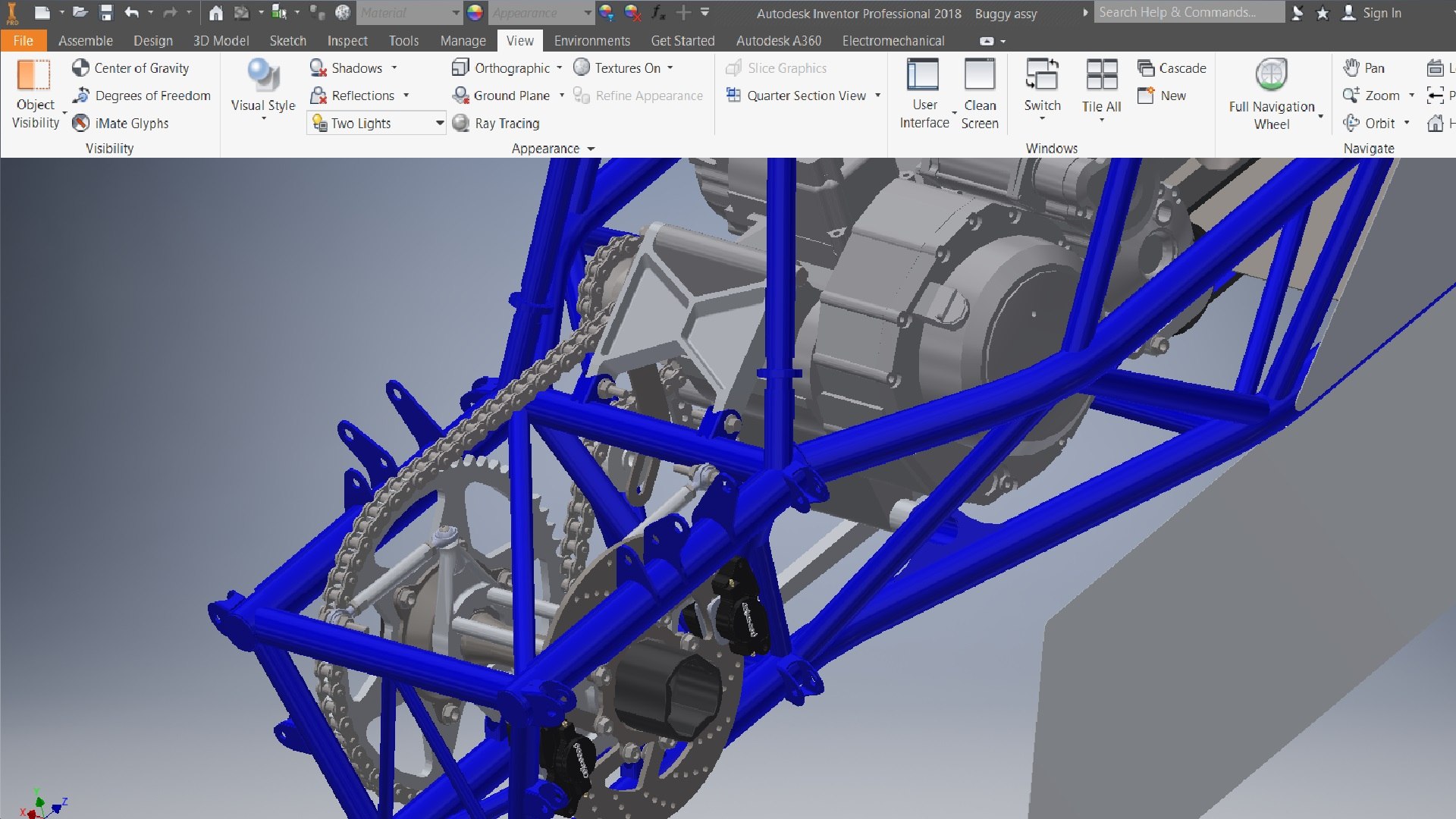This screenshot has width=1456, height=819.
Task: Expand the Textures On dropdown arrow
Action: point(670,68)
